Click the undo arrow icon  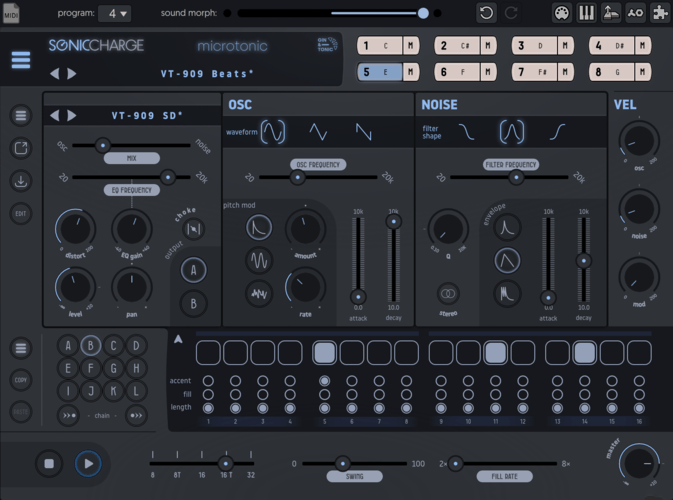pos(486,13)
